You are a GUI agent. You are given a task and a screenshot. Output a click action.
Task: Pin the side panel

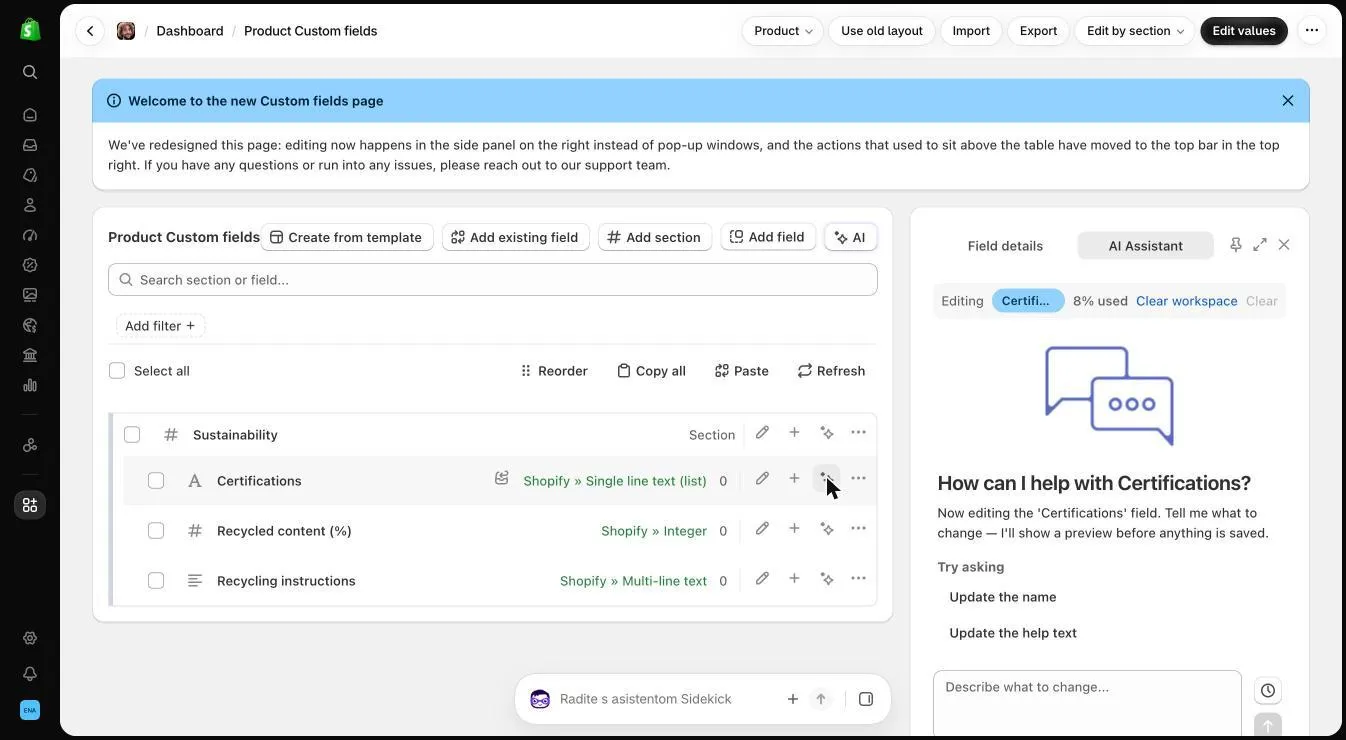tap(1236, 245)
